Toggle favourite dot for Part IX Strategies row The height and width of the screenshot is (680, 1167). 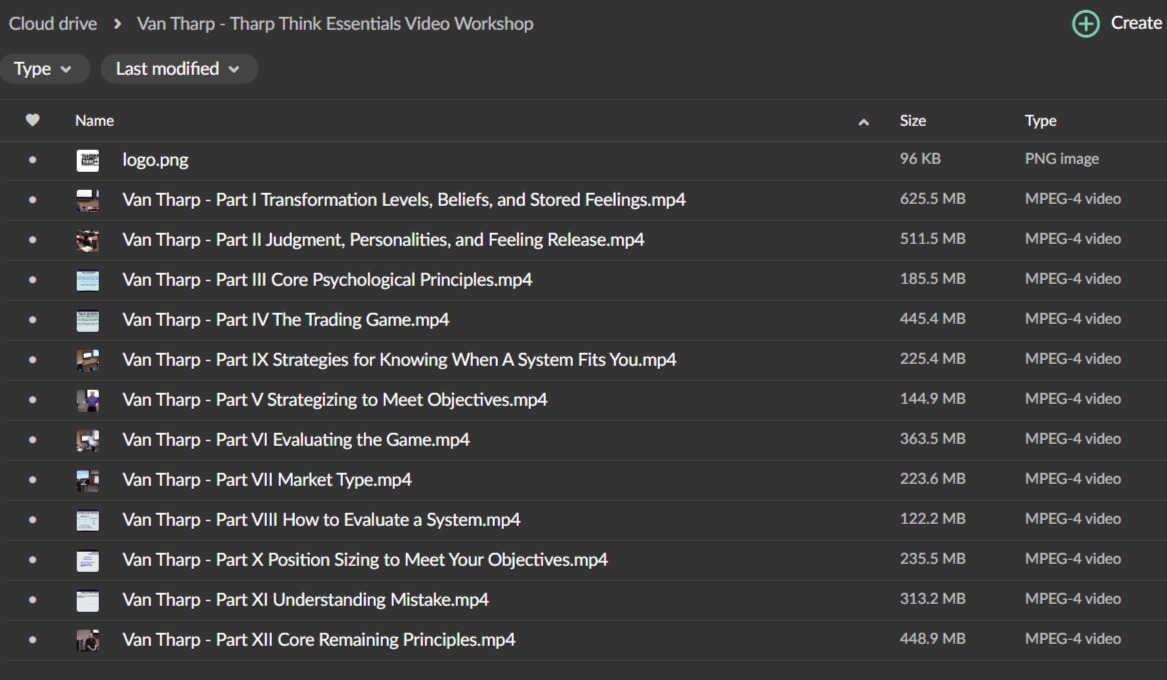[32, 360]
